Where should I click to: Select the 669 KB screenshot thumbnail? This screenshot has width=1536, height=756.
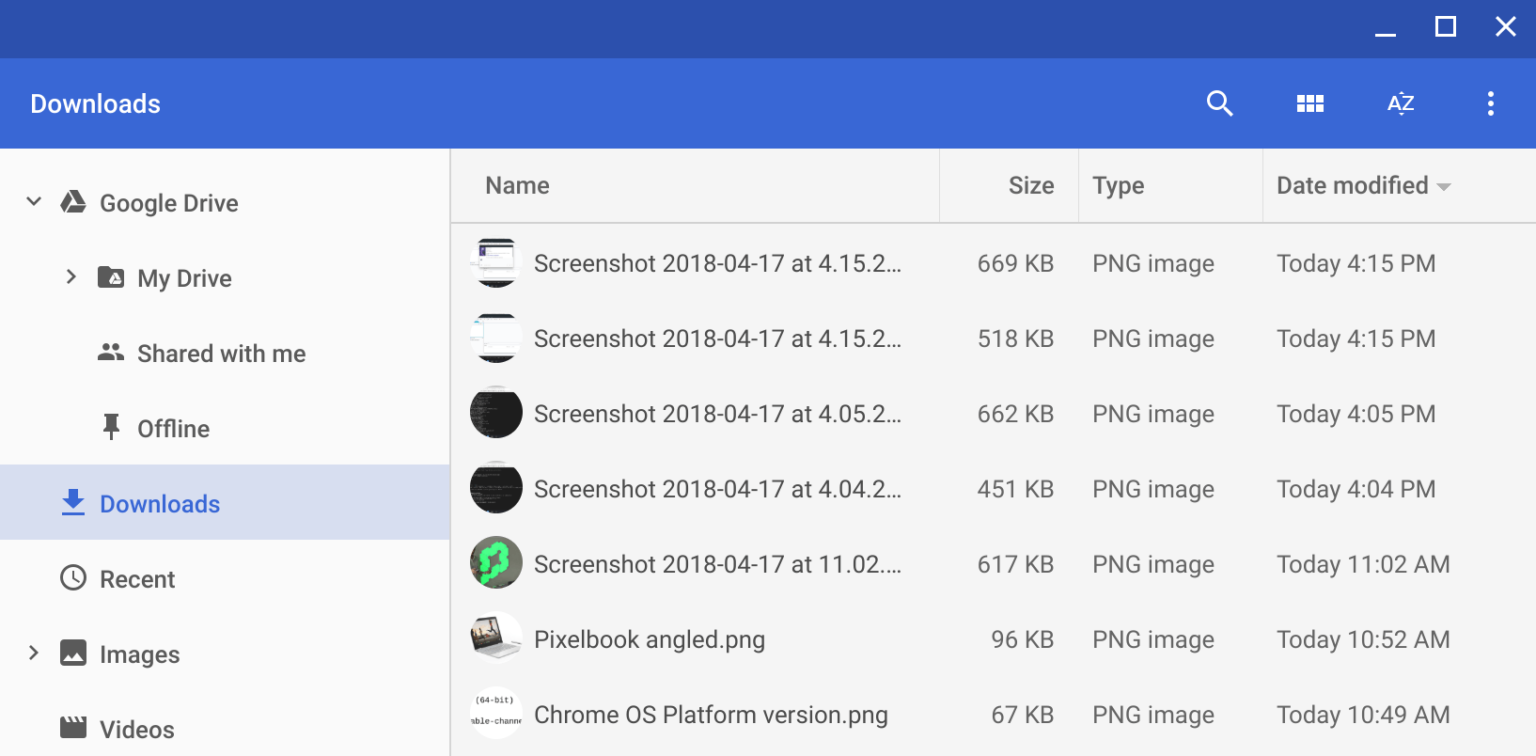[496, 263]
